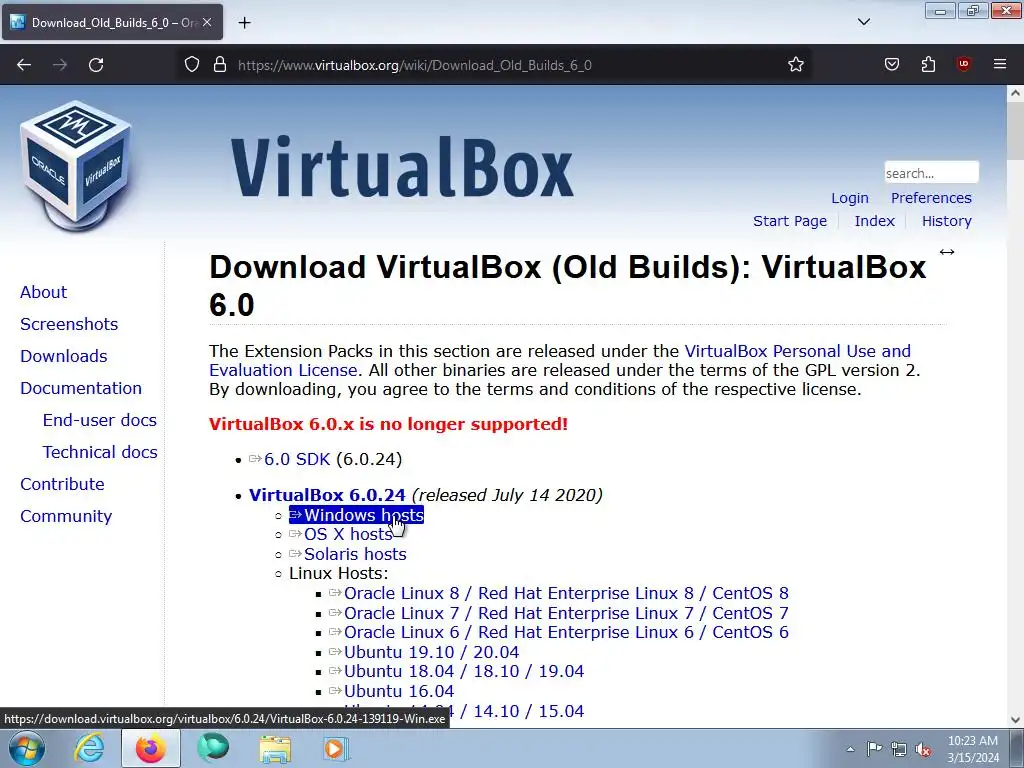
Task: Show hidden tray icons arrow
Action: click(x=850, y=749)
